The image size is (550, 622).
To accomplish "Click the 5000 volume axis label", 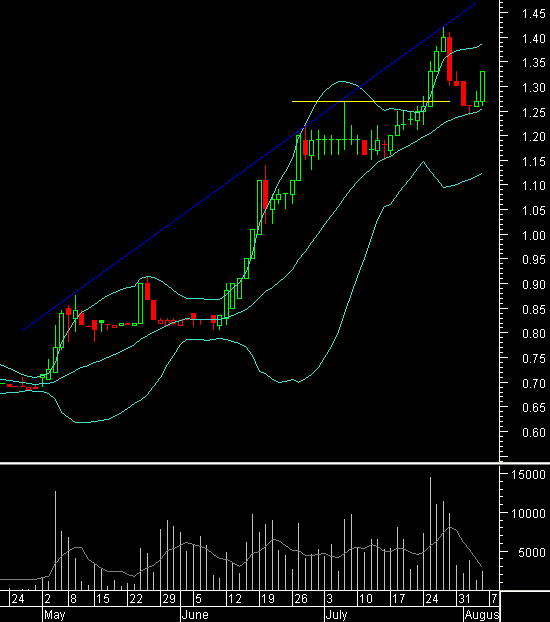I will tap(532, 553).
